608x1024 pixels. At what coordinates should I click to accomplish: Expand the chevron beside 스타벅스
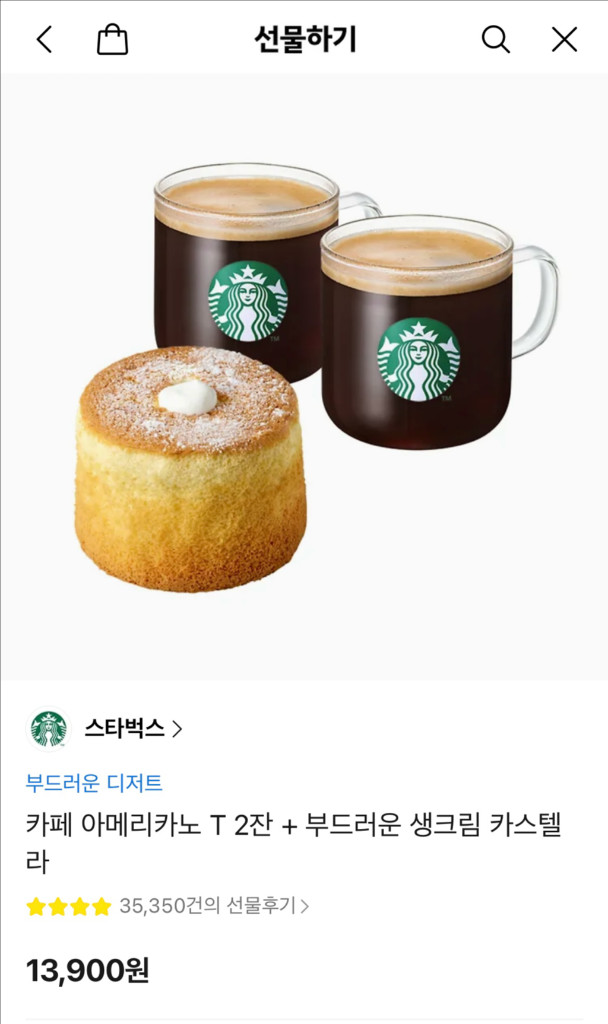click(x=176, y=729)
